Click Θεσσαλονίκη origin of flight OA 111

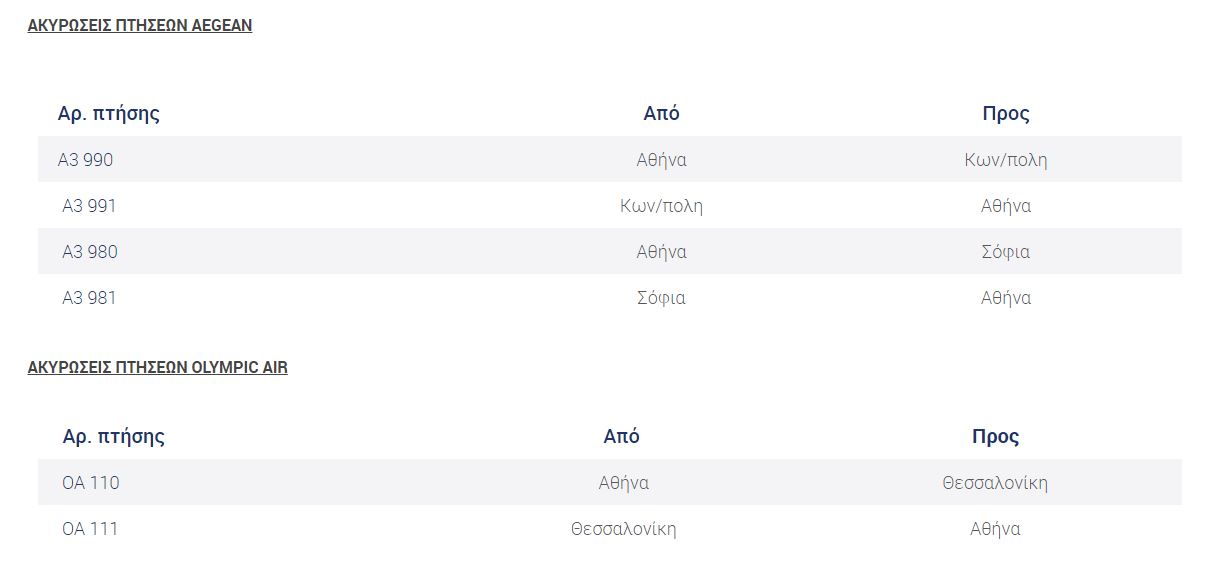623,529
